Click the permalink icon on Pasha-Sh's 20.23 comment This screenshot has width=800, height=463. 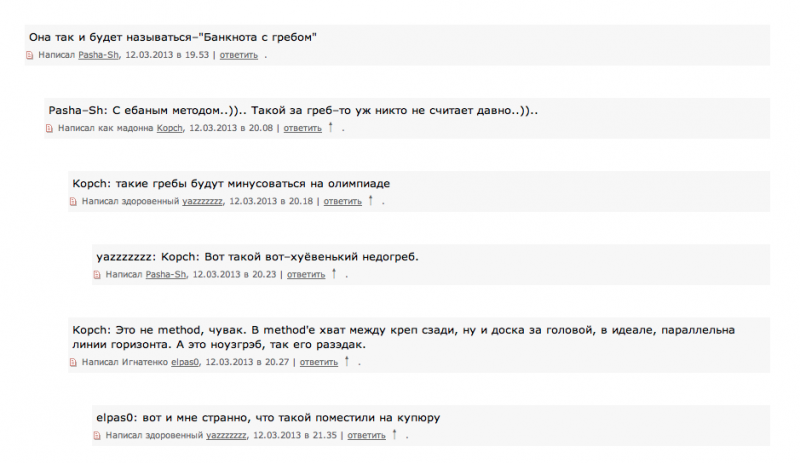click(x=97, y=275)
